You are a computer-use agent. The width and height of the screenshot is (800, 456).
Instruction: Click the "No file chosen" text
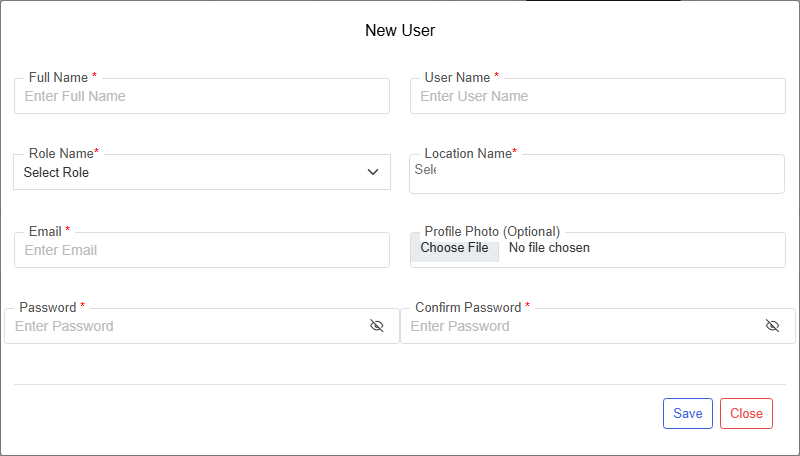[x=549, y=247]
